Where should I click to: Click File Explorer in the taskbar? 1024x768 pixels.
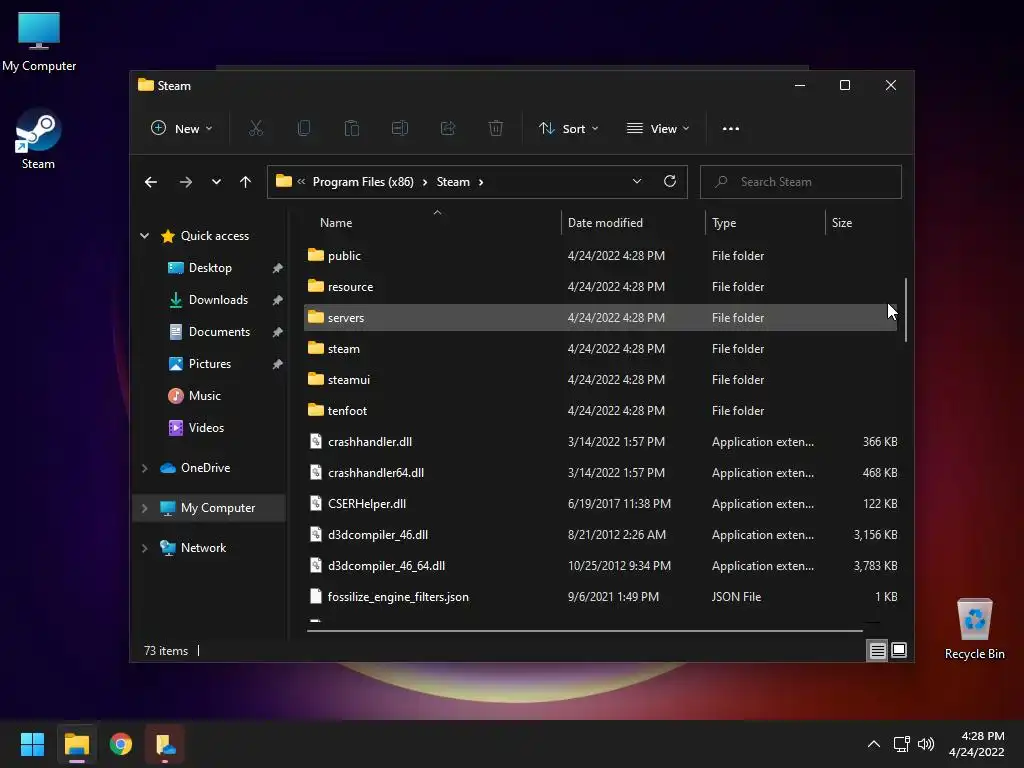[77, 744]
